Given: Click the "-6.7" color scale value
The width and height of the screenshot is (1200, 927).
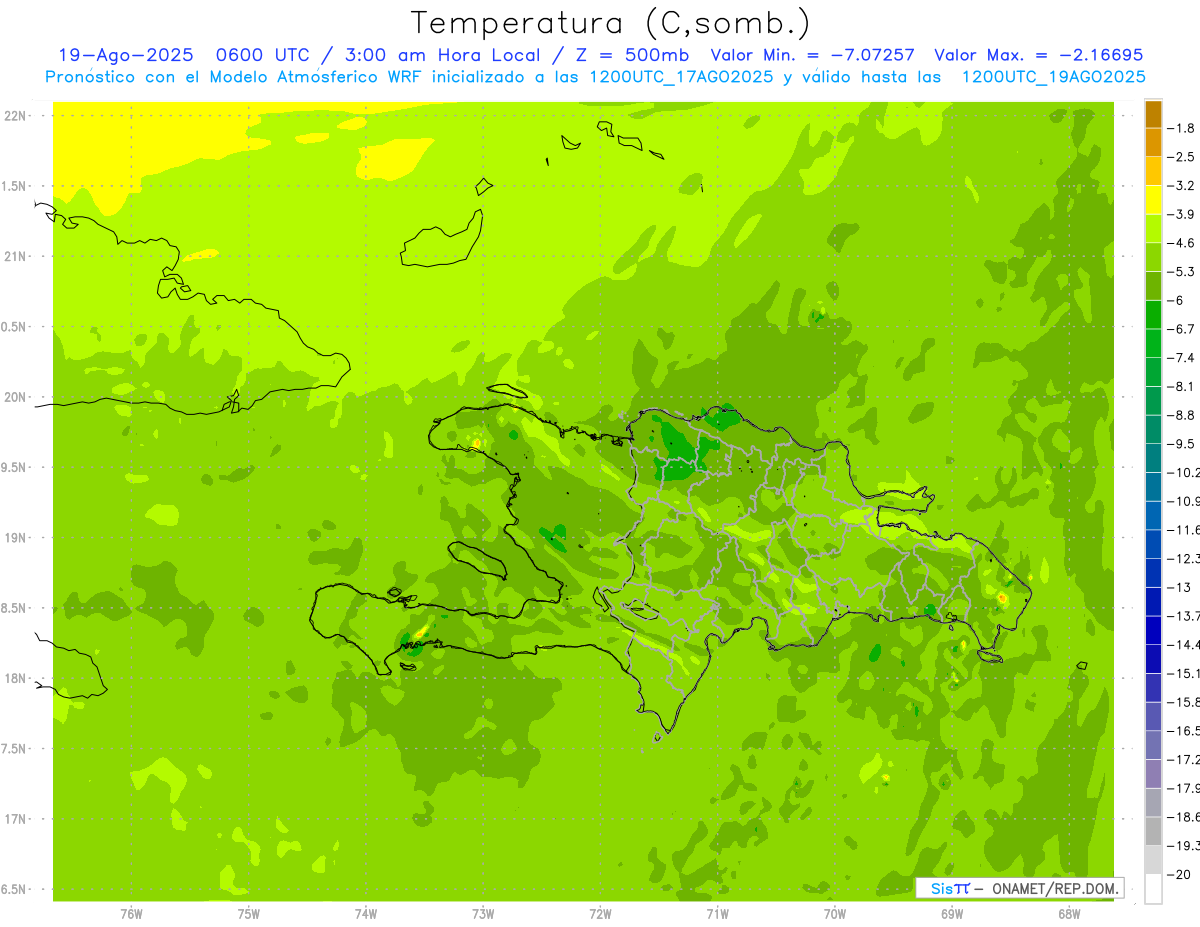Looking at the screenshot, I should click(x=1181, y=329).
